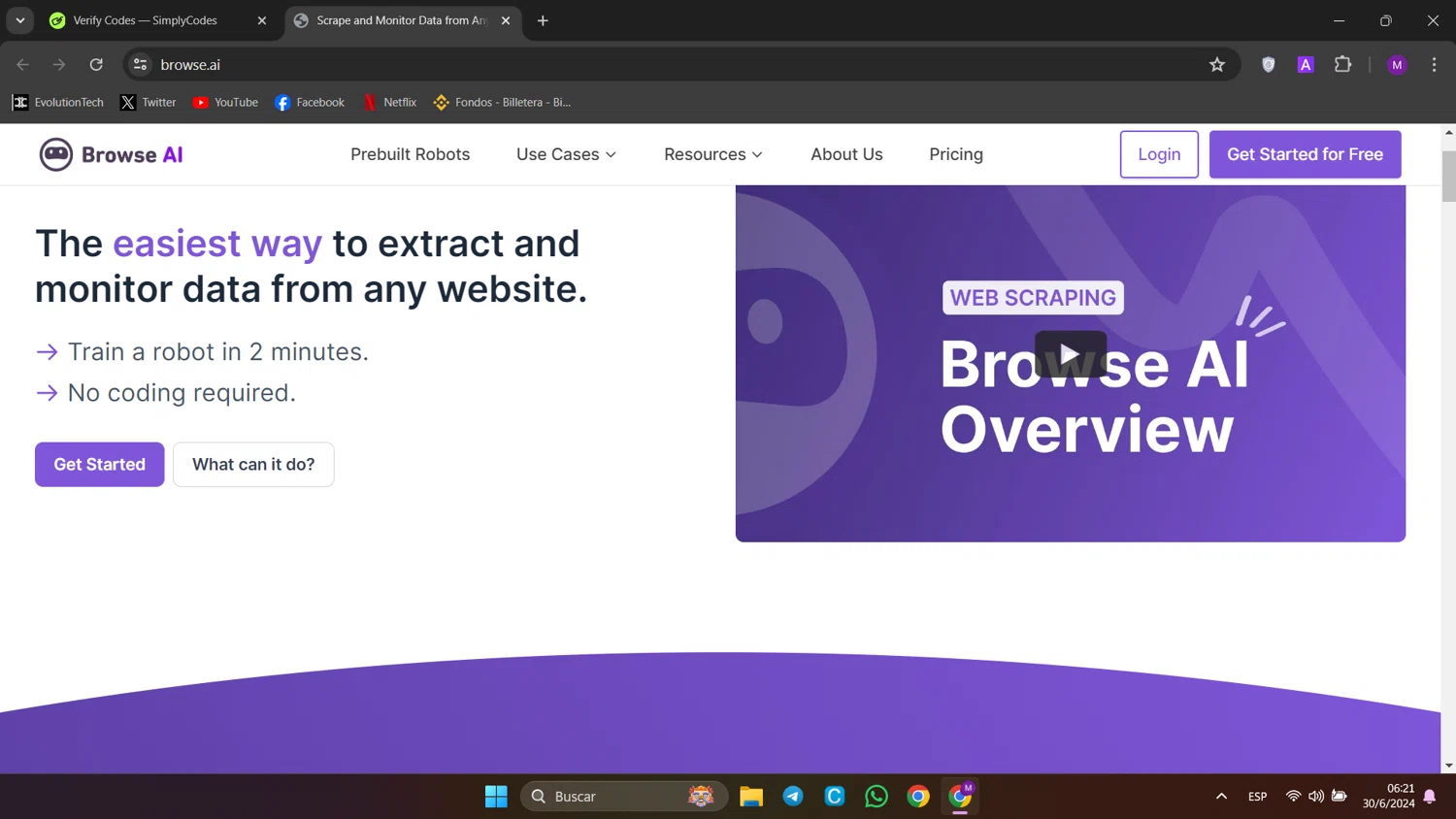Show hidden system tray icons
The image size is (1456, 819).
click(1221, 797)
